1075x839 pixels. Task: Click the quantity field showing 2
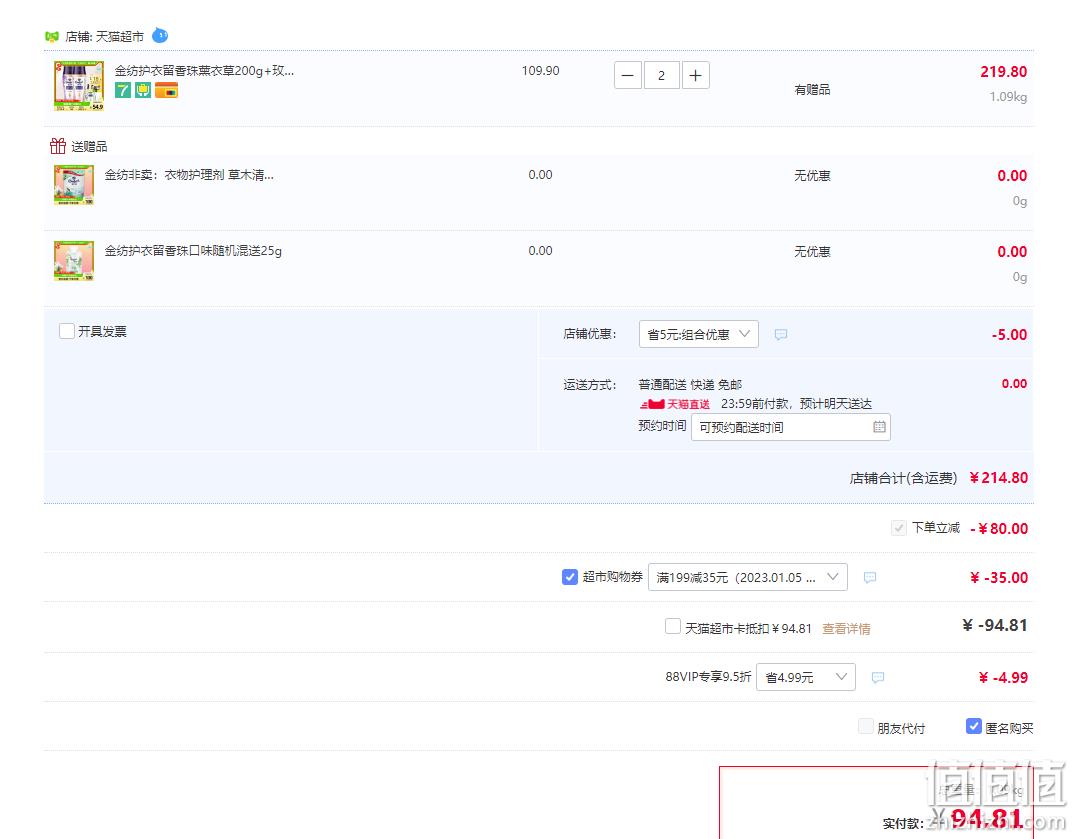(662, 75)
